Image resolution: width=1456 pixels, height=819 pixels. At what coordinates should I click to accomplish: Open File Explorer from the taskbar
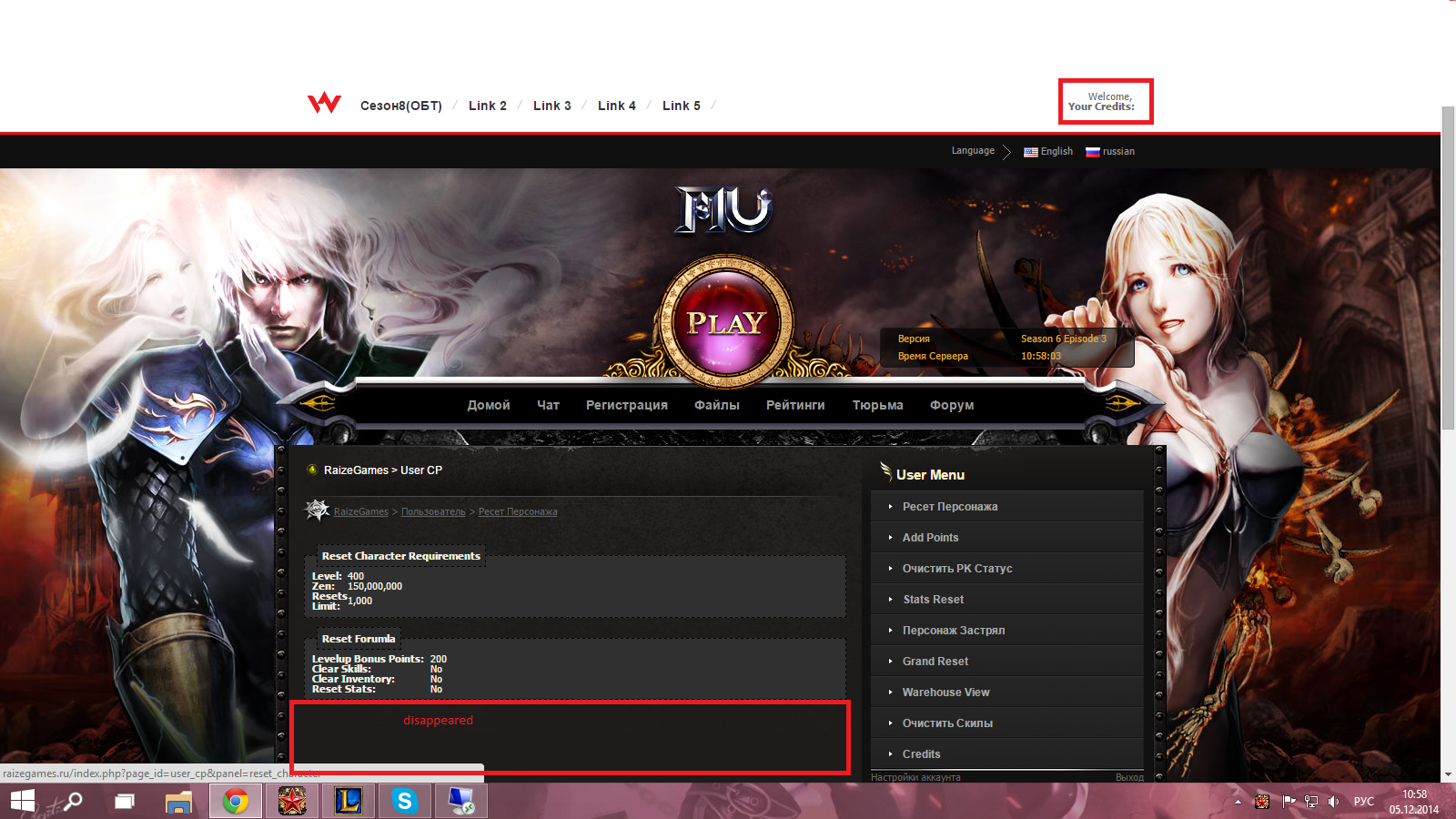point(179,802)
